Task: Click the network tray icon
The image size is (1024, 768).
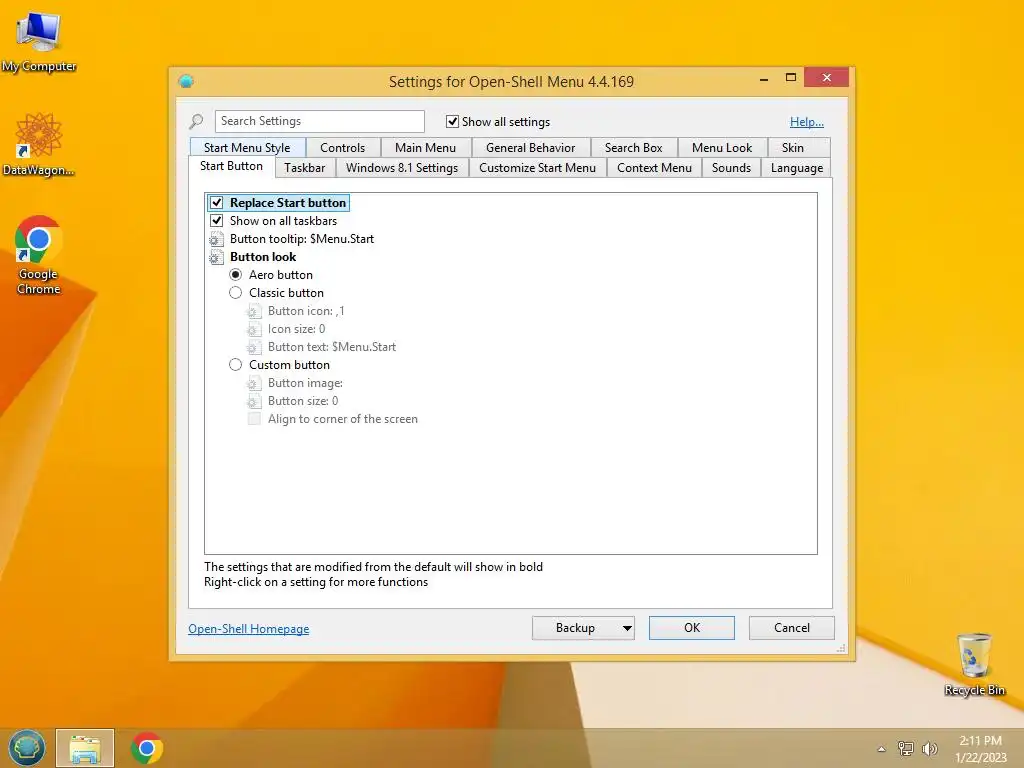Action: coord(905,748)
